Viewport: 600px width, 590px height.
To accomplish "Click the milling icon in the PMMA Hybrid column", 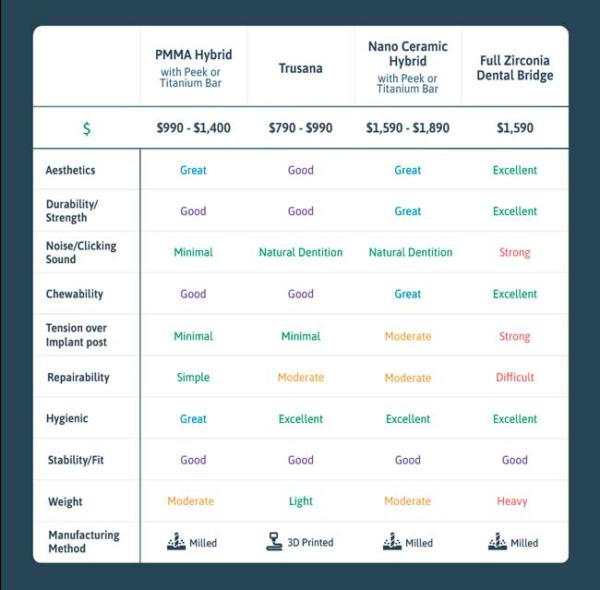I will (175, 542).
